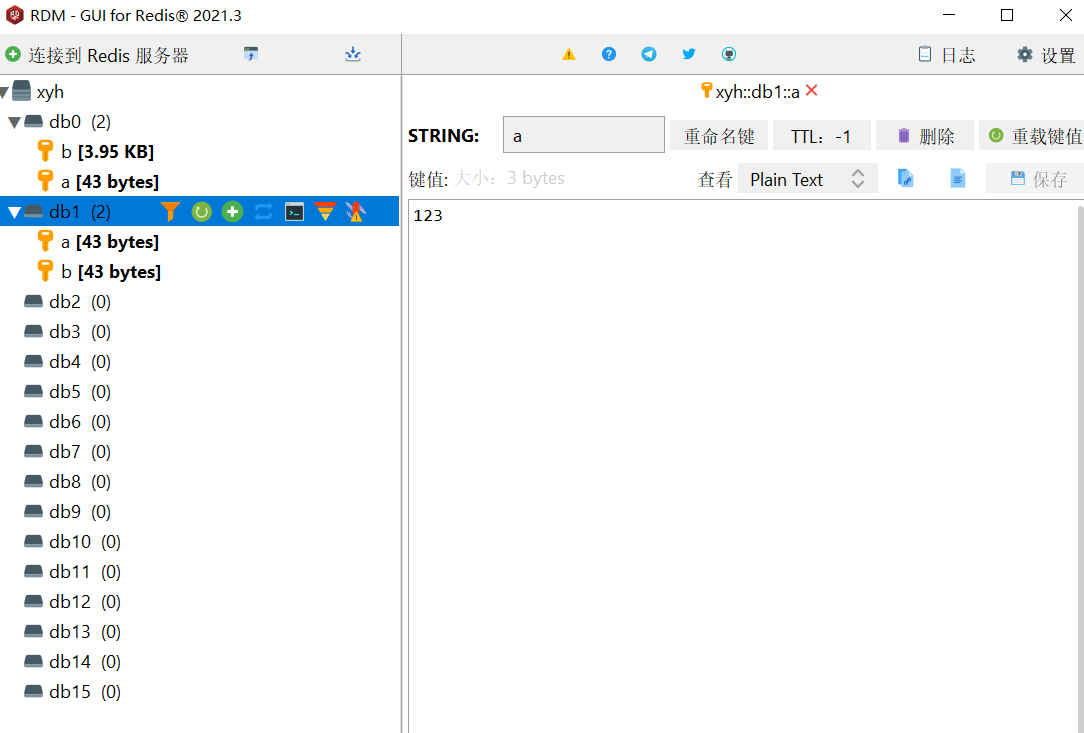Viewport: 1084px width, 733px height.
Task: Open the GitHub icon
Action: click(x=729, y=54)
